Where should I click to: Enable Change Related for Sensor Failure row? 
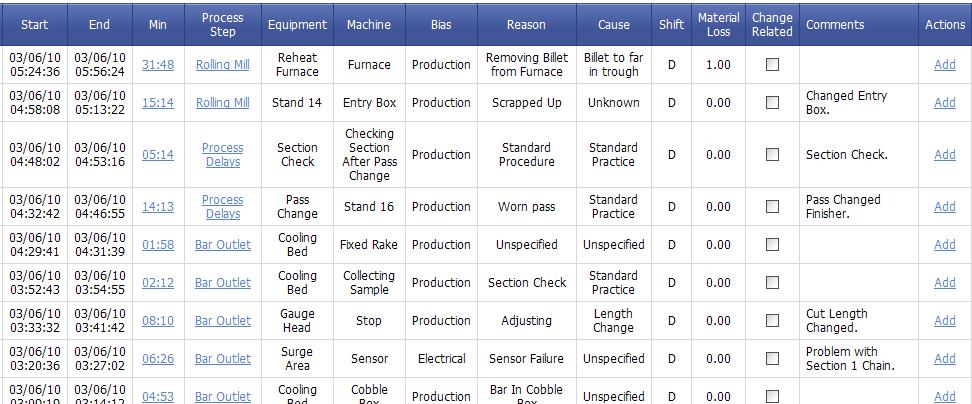[772, 358]
